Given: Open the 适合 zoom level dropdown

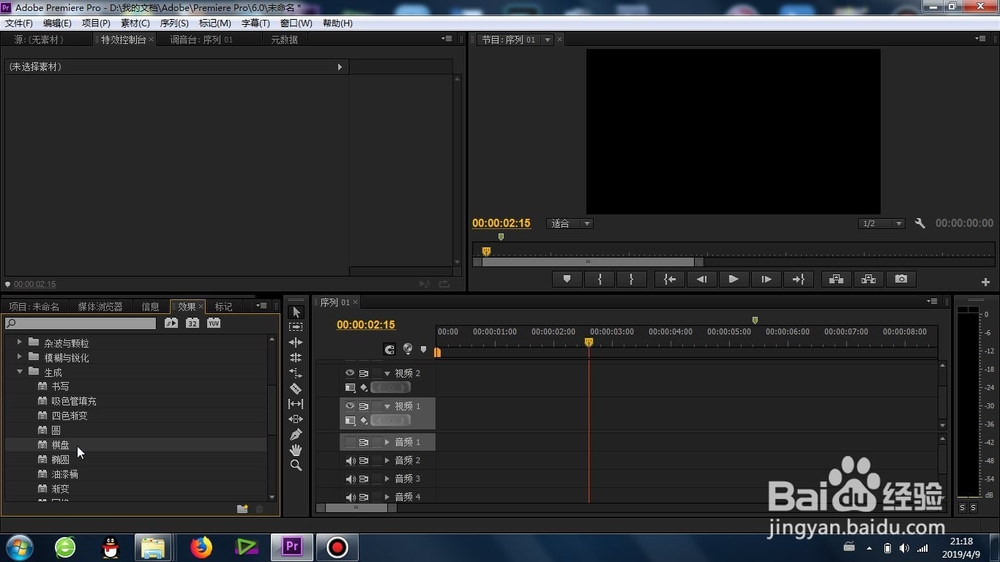Looking at the screenshot, I should [570, 223].
